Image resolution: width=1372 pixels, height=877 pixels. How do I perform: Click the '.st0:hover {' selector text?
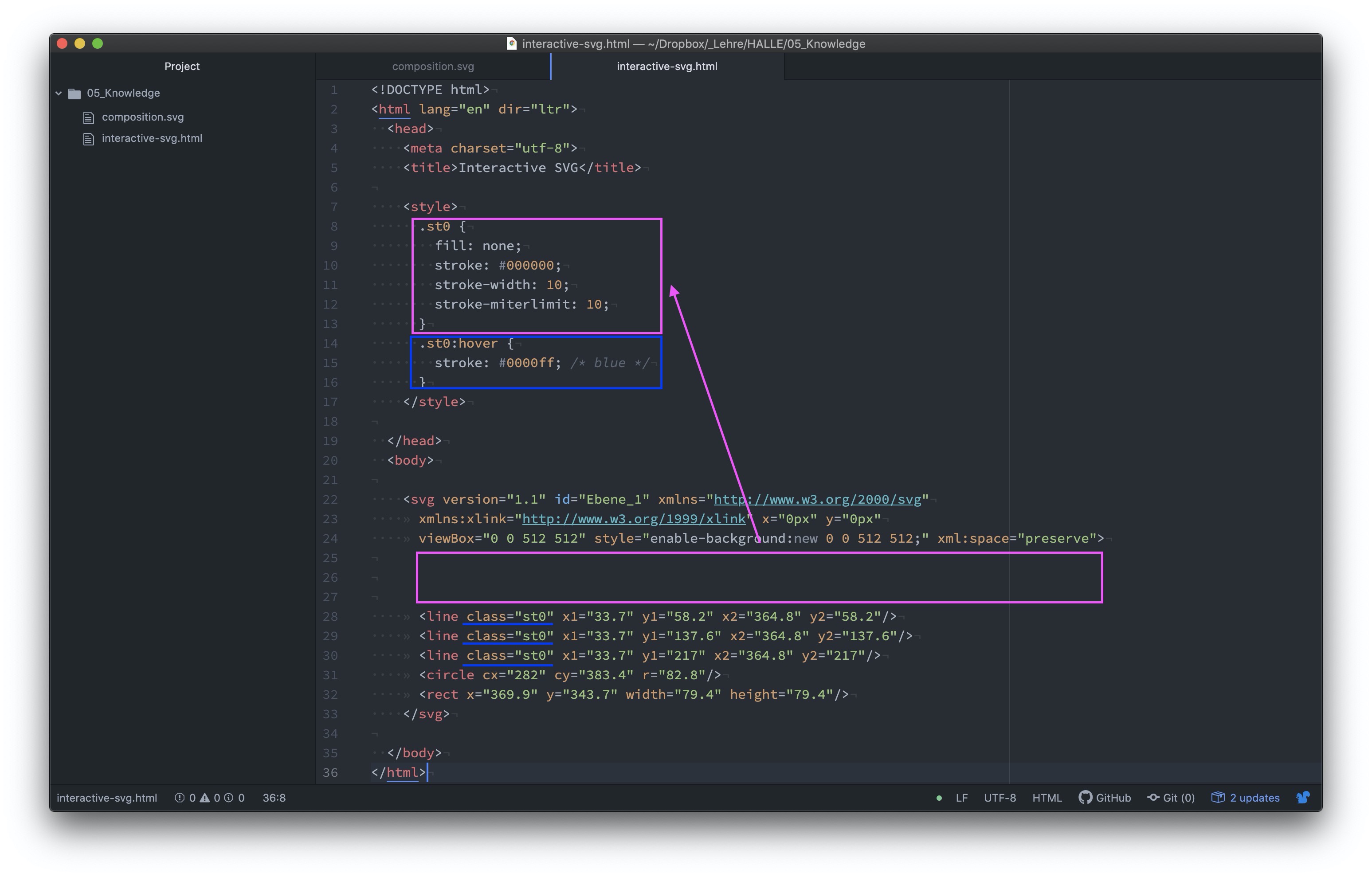click(466, 343)
